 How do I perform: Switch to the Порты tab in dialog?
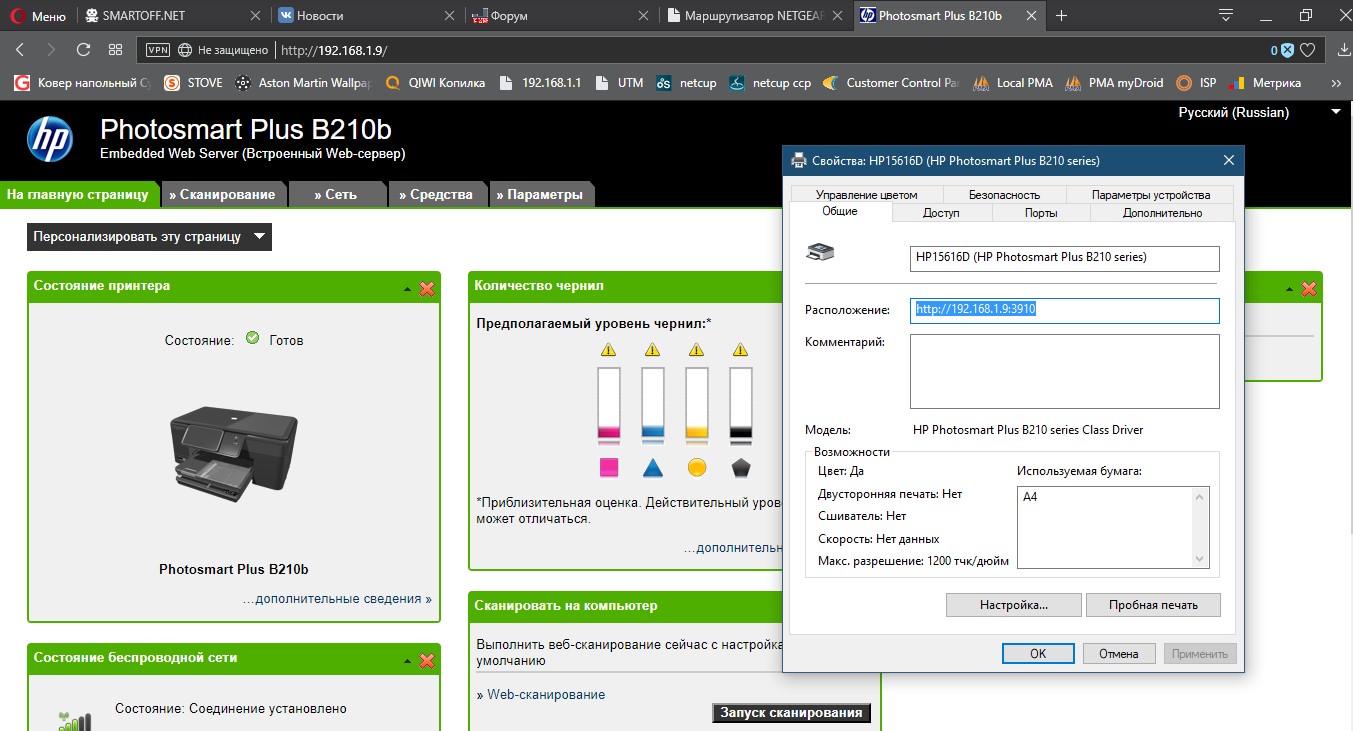(x=1040, y=213)
